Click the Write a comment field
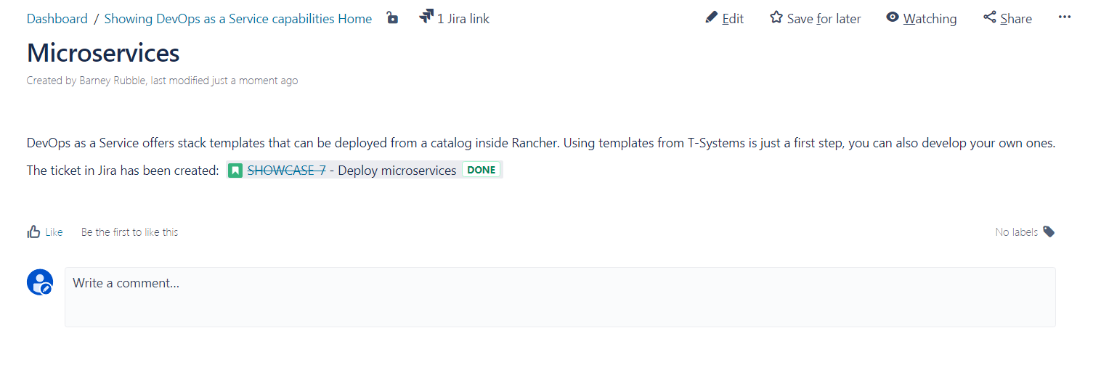 [x=560, y=297]
